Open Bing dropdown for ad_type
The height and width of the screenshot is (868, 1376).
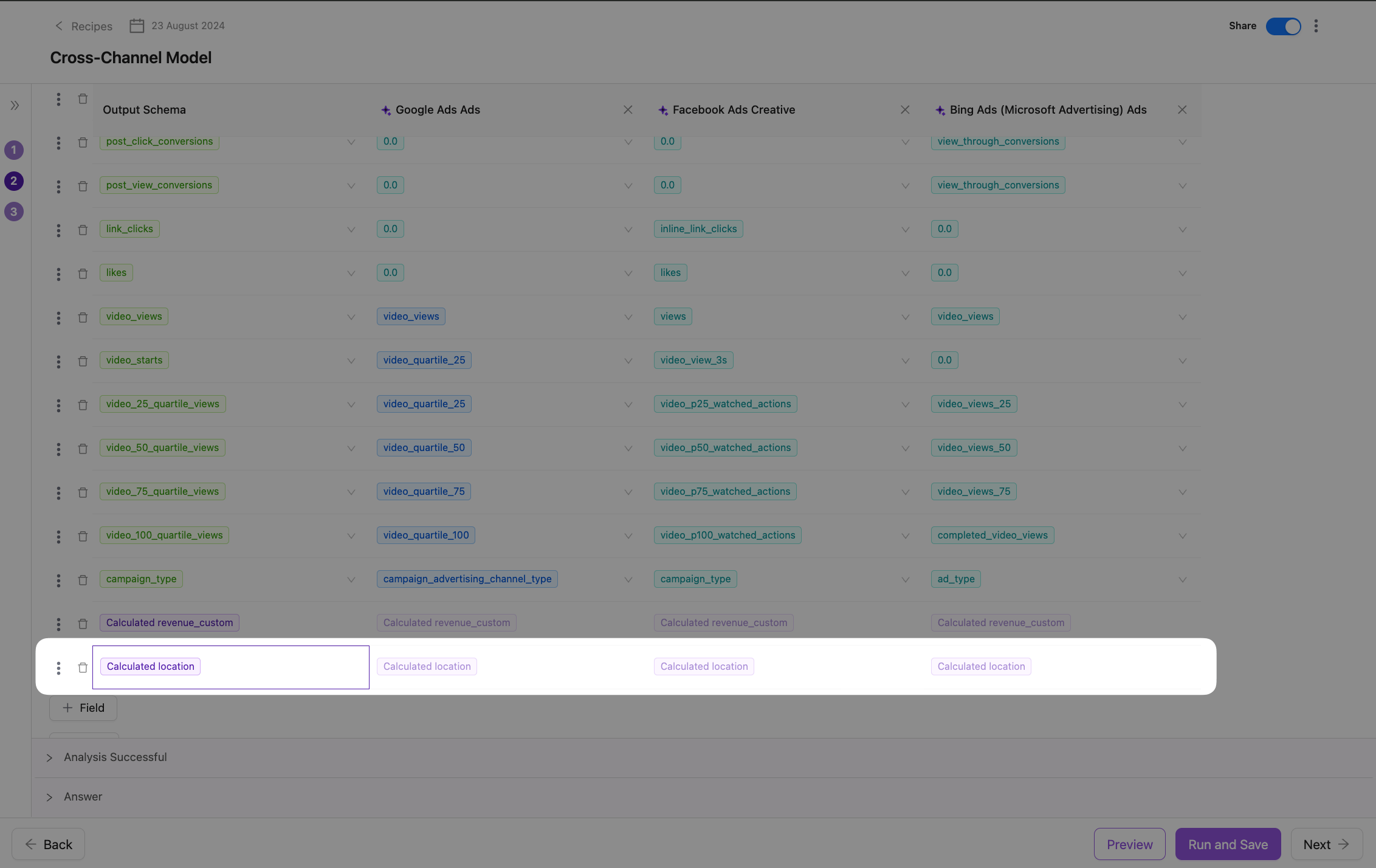(1183, 580)
